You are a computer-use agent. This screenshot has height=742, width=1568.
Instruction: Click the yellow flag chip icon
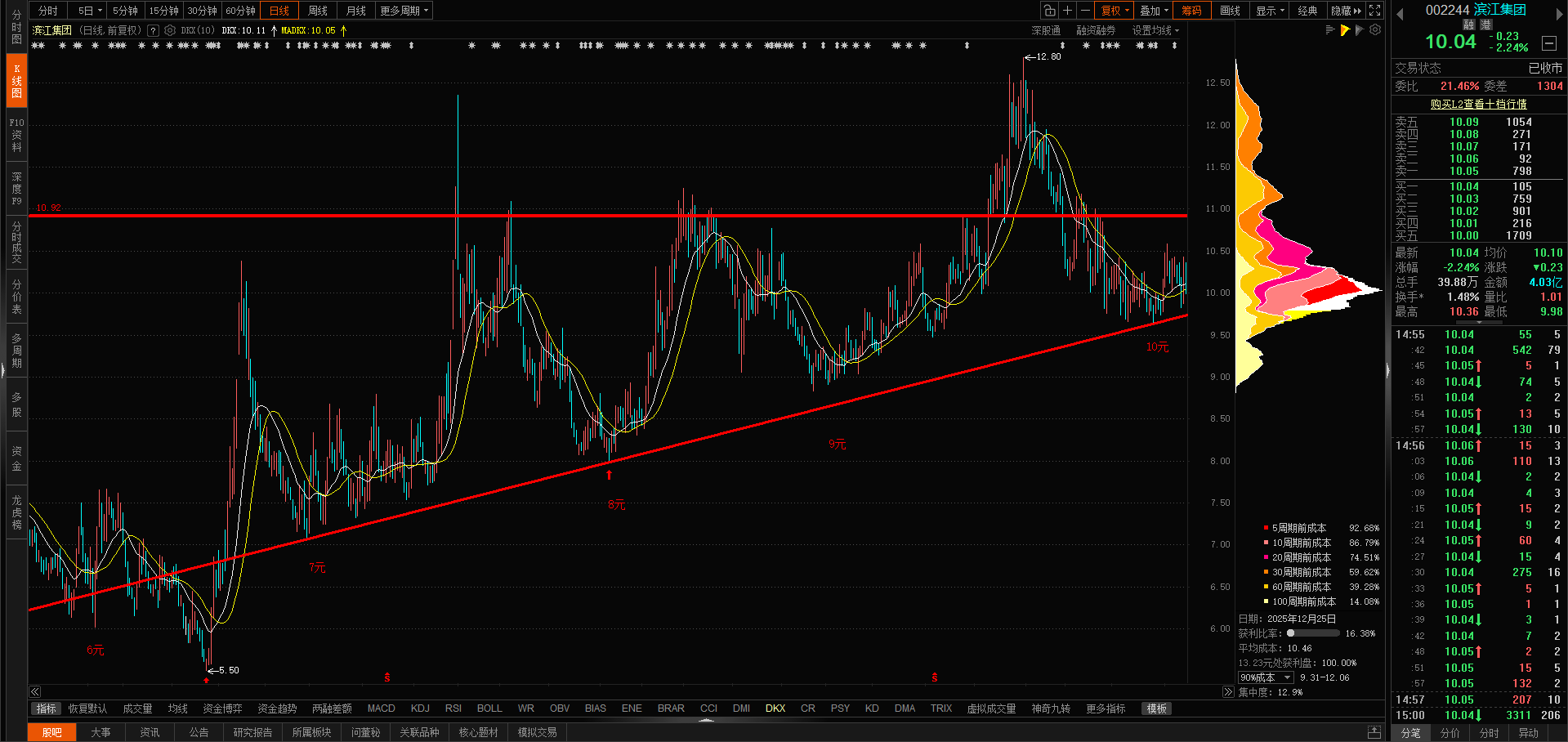click(x=1345, y=30)
